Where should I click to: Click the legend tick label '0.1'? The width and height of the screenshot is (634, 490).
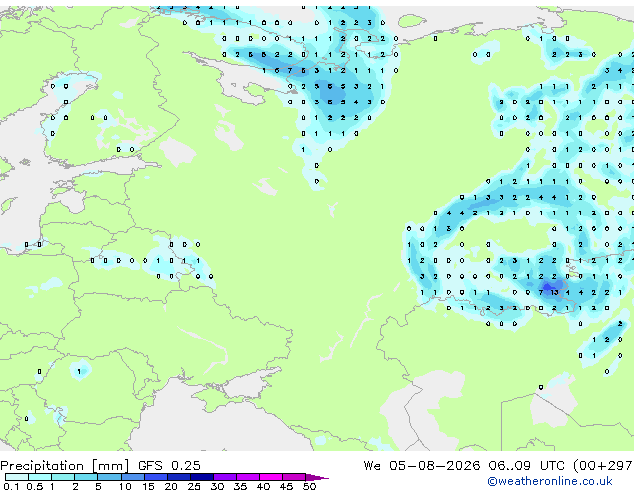pyautogui.click(x=11, y=486)
